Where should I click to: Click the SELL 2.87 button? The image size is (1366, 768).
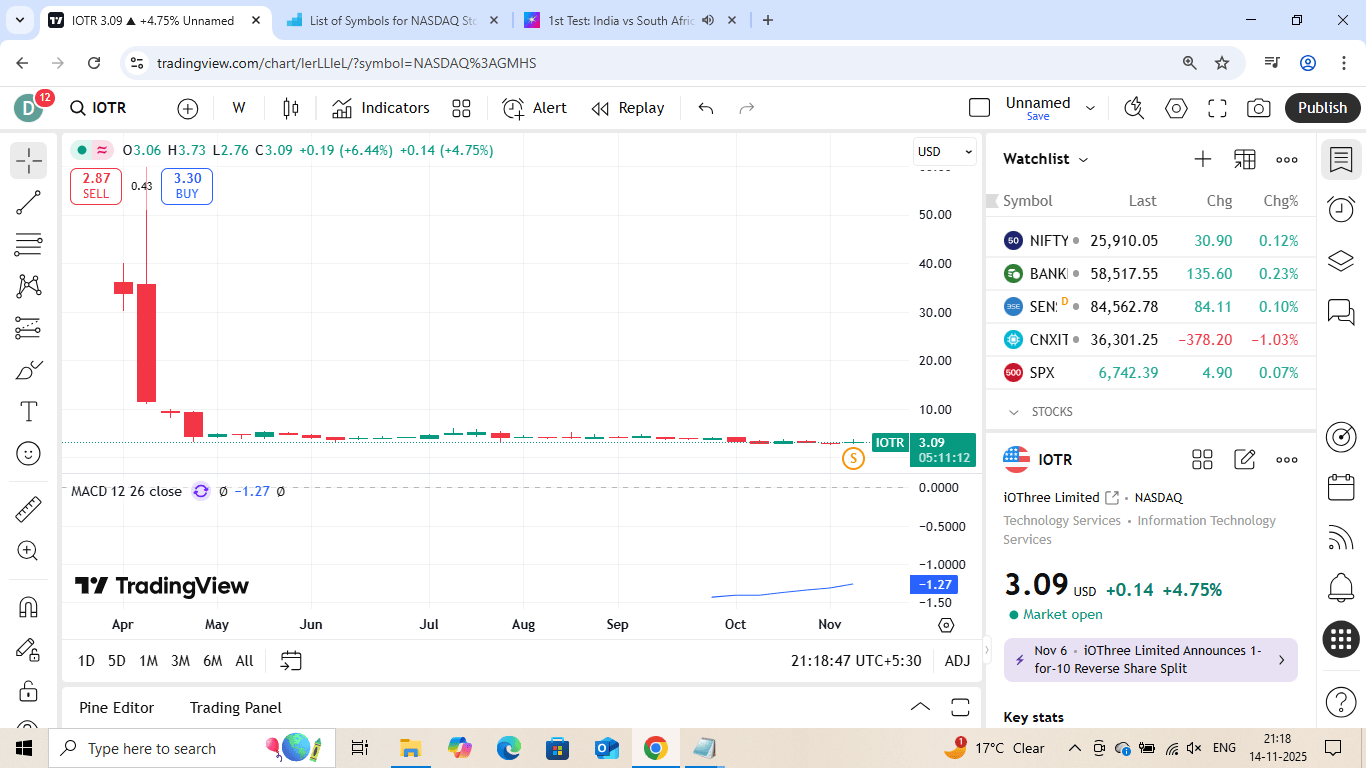96,186
